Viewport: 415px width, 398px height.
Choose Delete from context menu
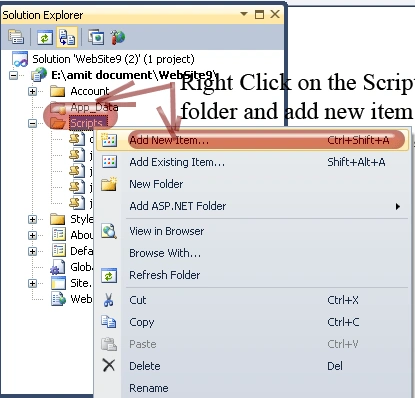(252, 366)
